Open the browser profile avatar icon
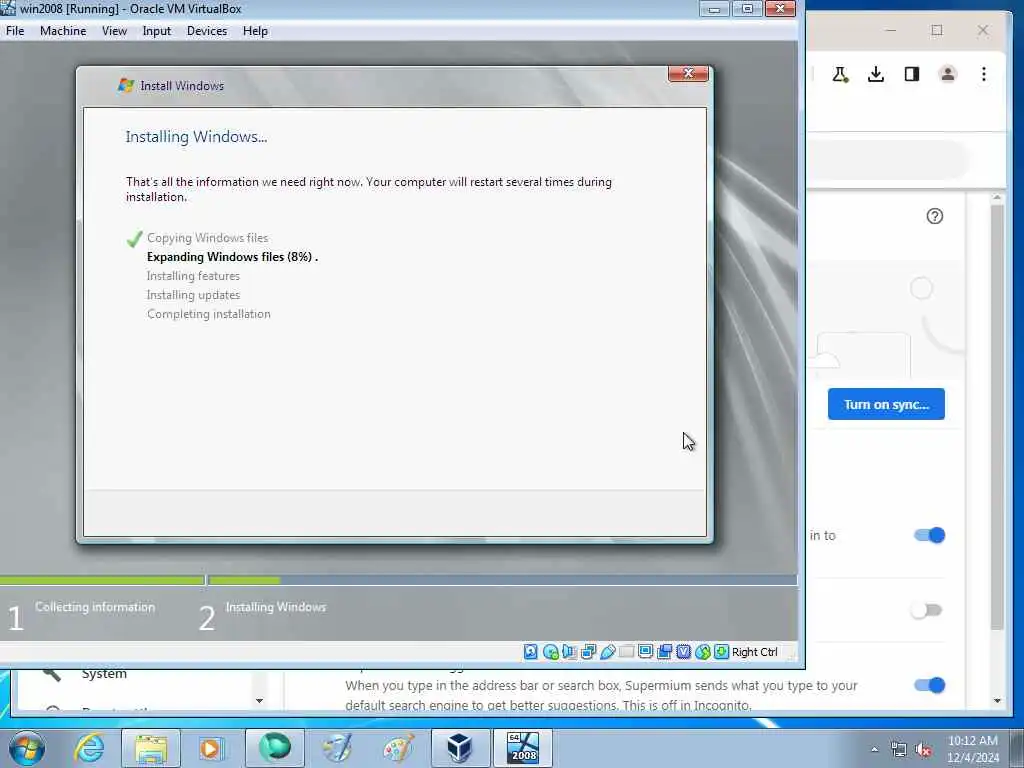This screenshot has height=768, width=1024. 948,74
